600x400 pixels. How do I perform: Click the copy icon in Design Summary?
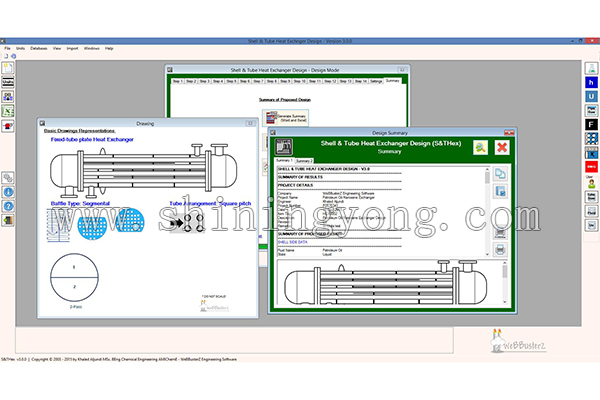tap(500, 174)
